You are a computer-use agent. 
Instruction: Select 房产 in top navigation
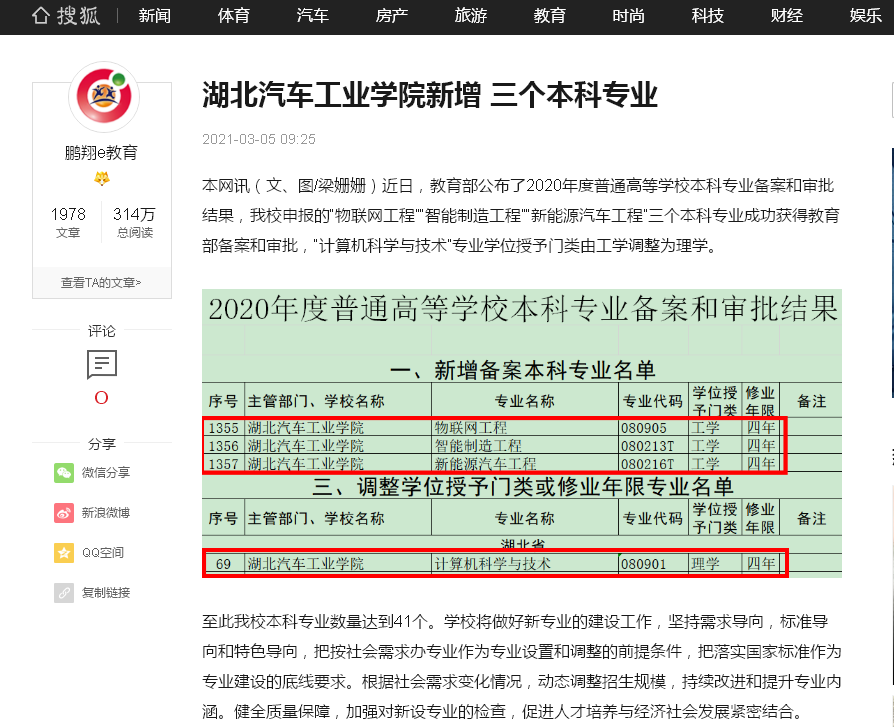click(x=391, y=16)
